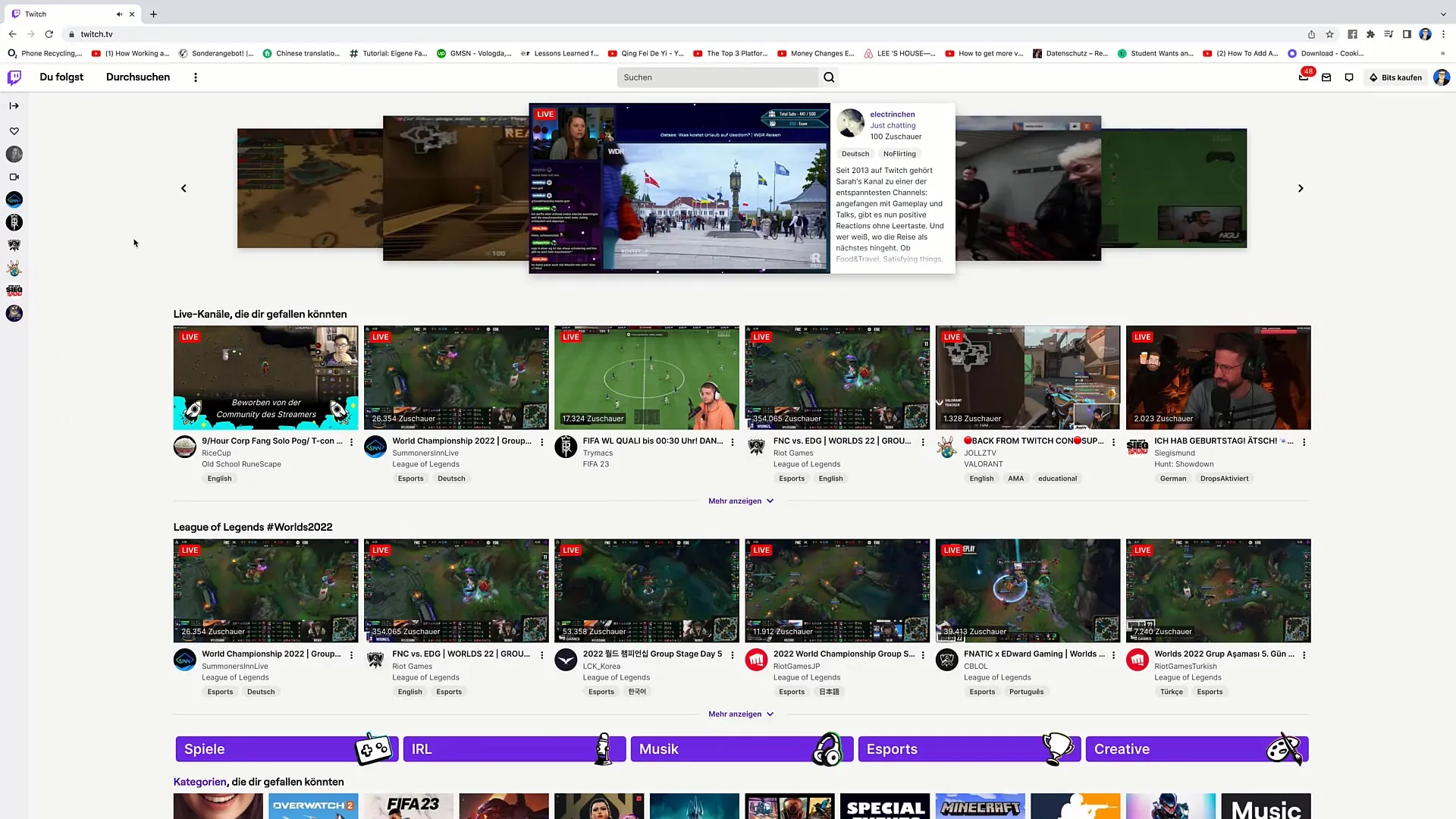Click Português tag on CBLOL stream
Image resolution: width=1456 pixels, height=819 pixels.
click(x=1026, y=692)
